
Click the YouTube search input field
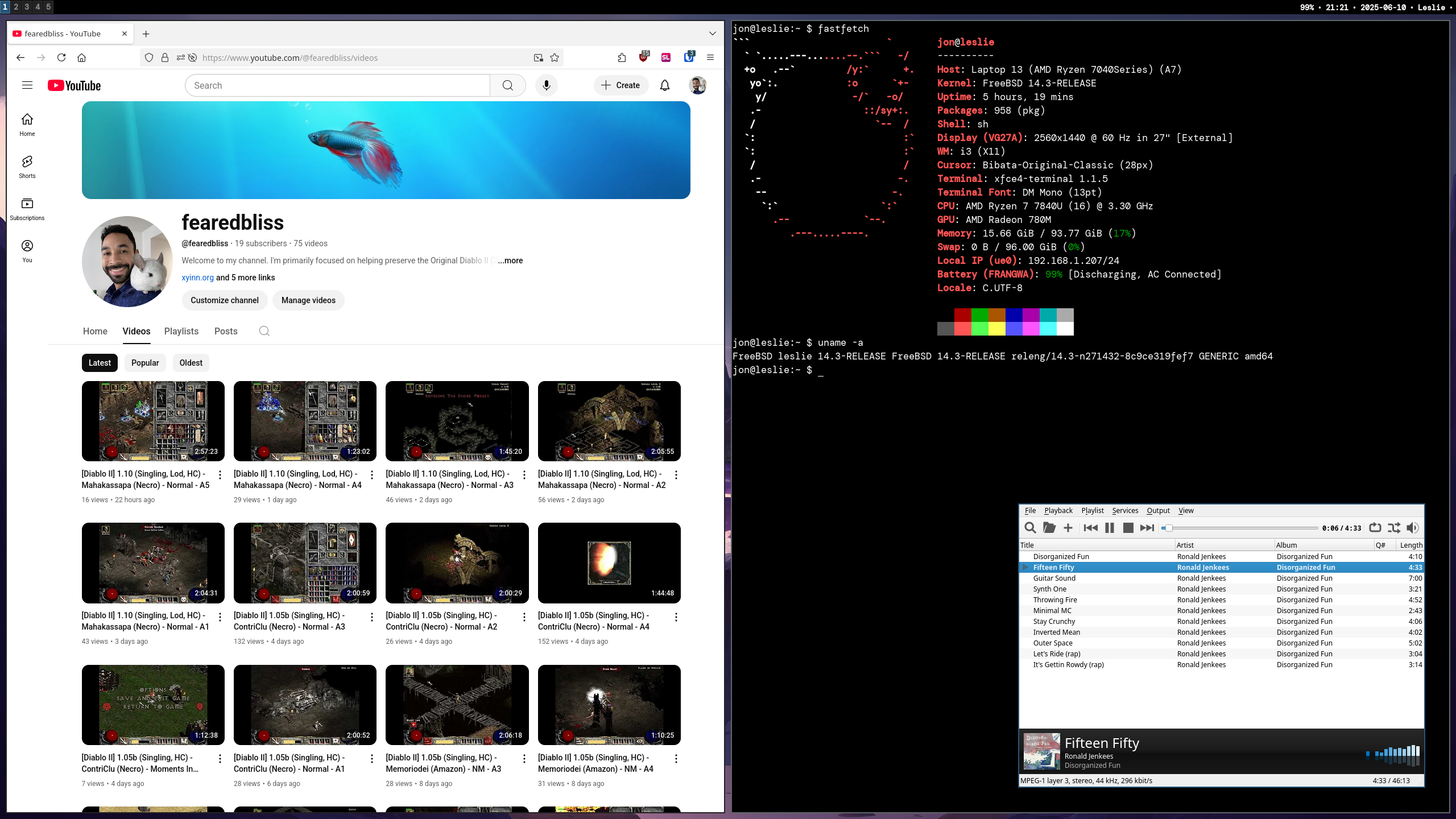(x=337, y=85)
